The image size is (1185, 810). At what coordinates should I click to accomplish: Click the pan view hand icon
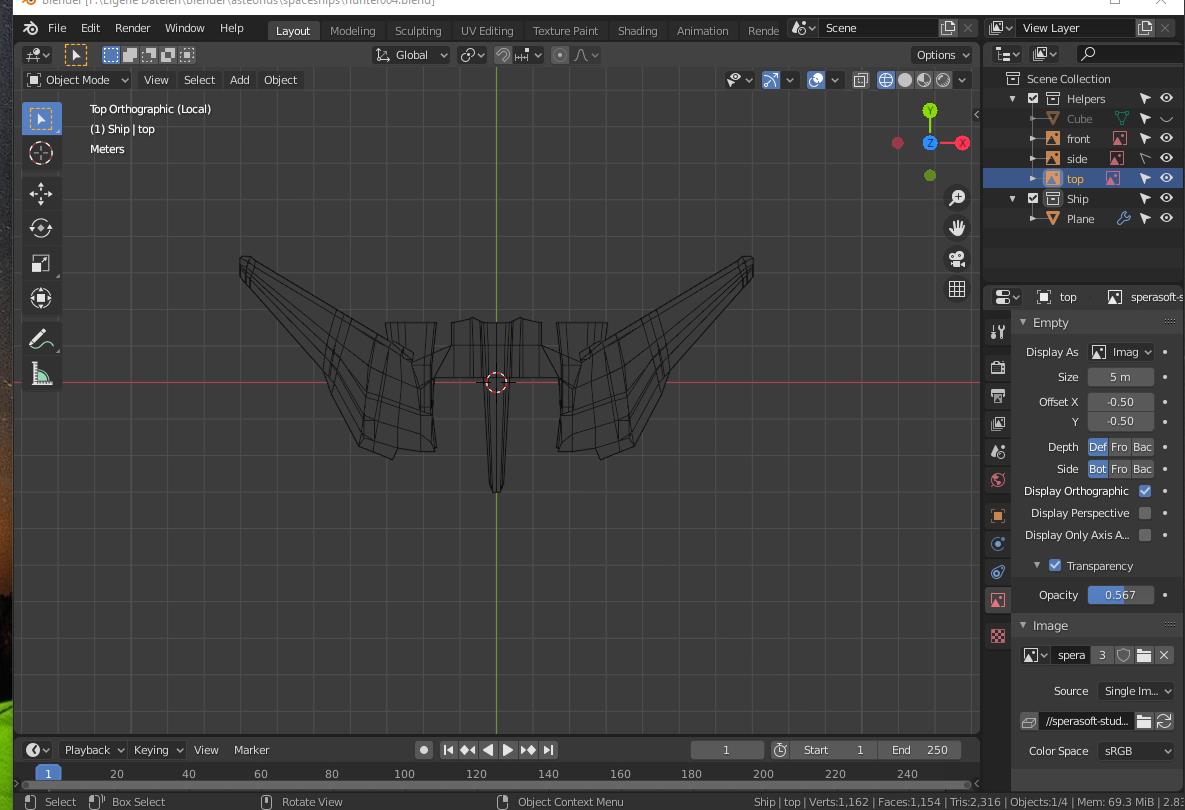coord(957,228)
